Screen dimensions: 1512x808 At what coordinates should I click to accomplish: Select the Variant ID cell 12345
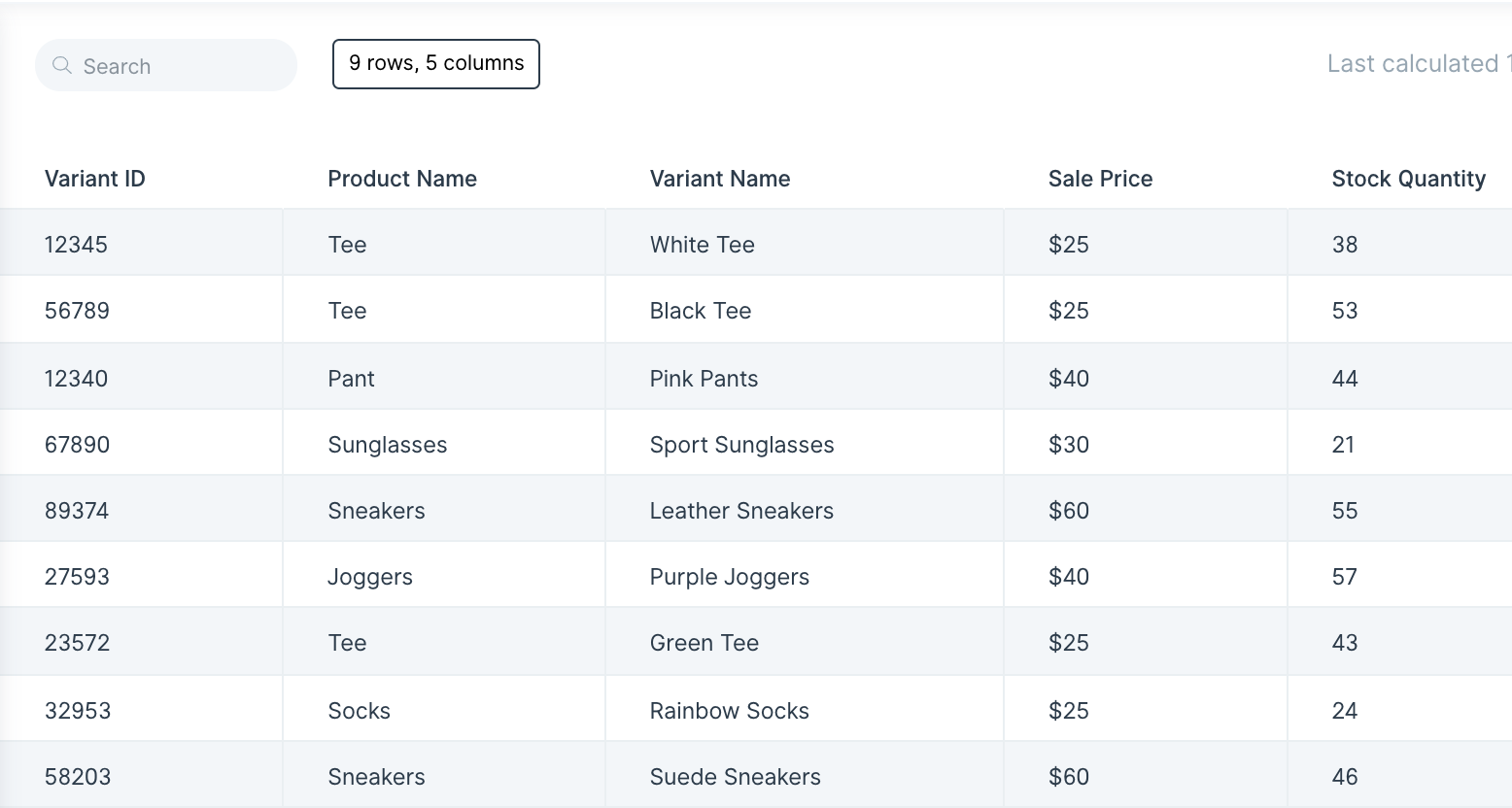(142, 244)
